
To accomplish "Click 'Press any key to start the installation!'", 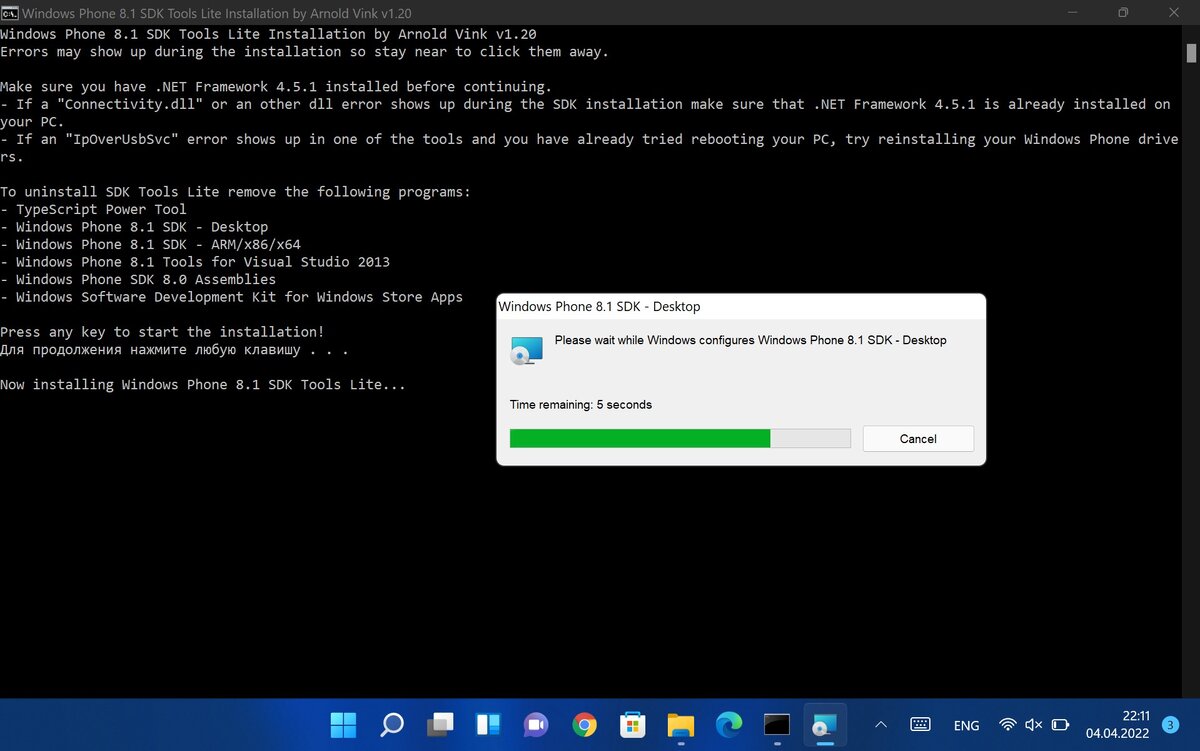I will point(162,331).
